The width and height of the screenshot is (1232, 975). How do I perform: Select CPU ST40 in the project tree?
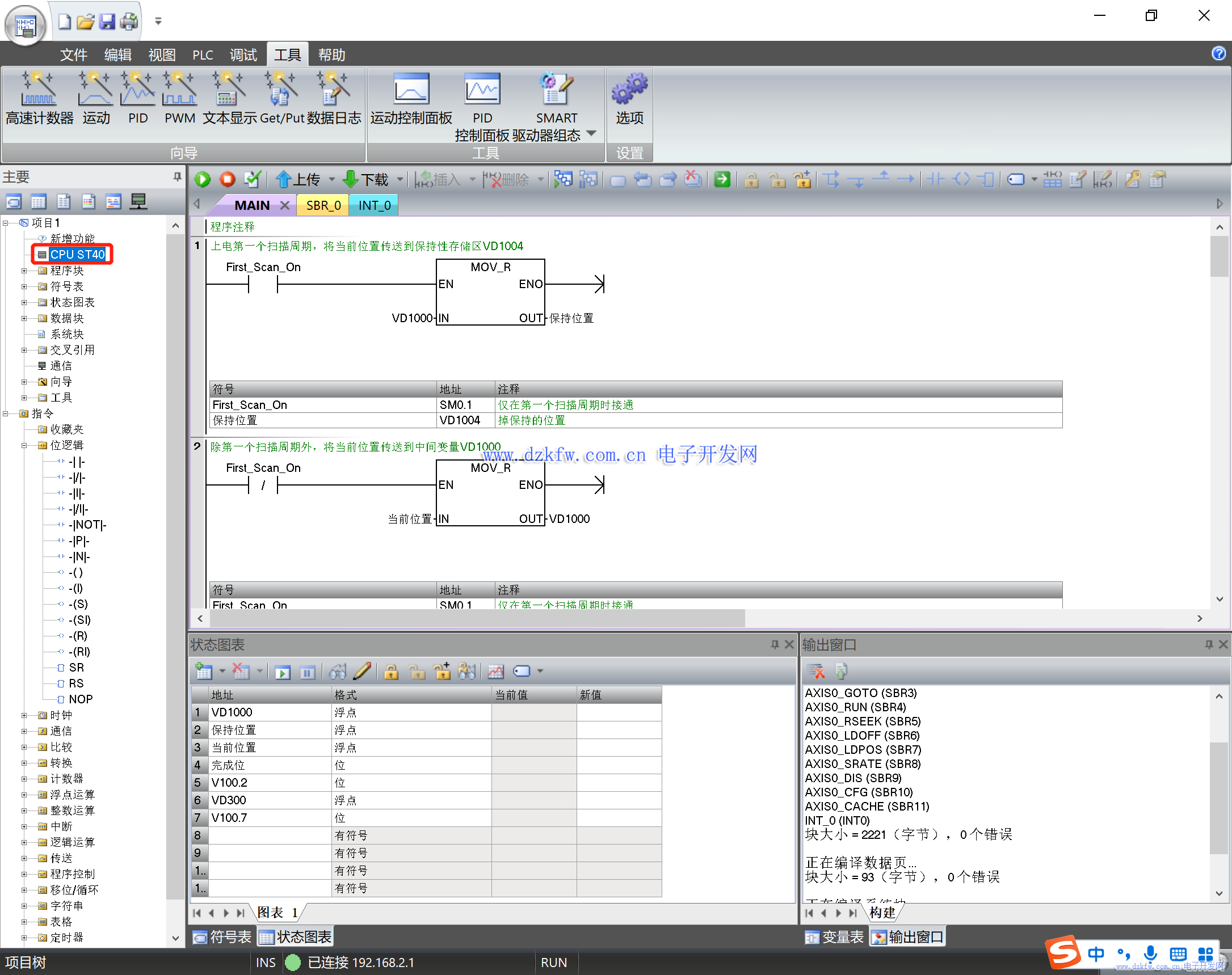[77, 255]
